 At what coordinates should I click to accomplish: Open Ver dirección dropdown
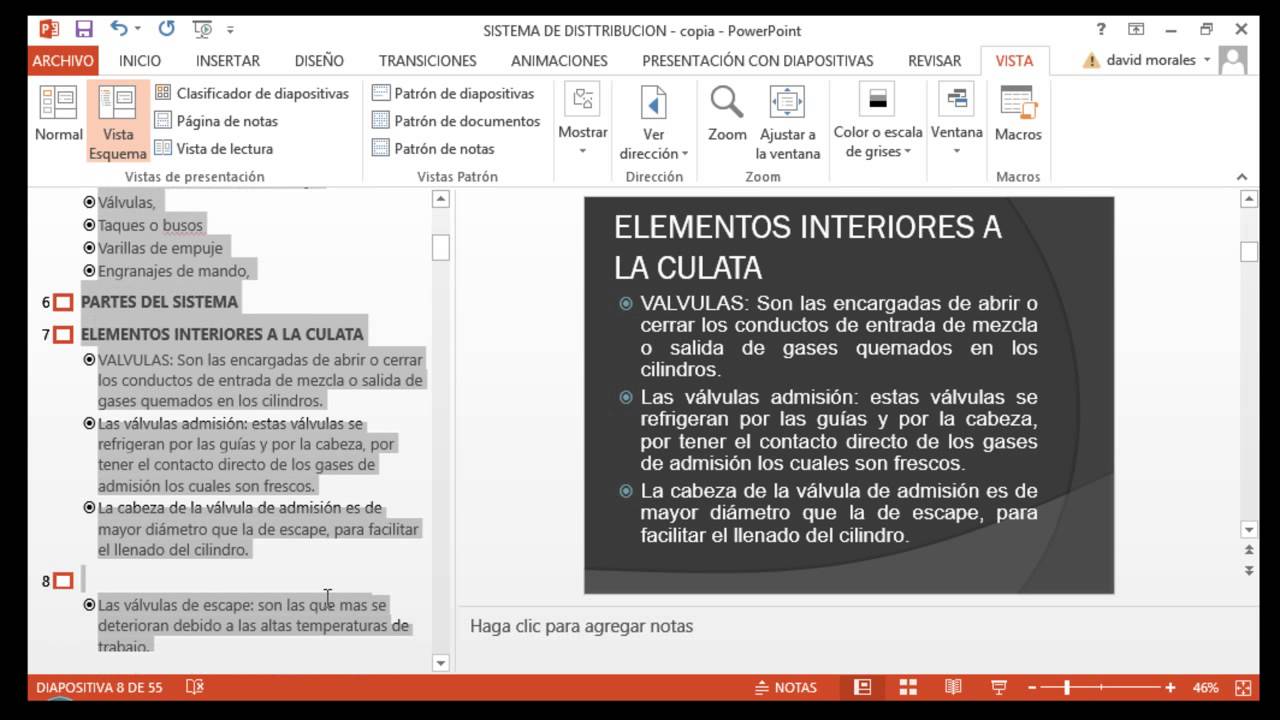coord(653,122)
